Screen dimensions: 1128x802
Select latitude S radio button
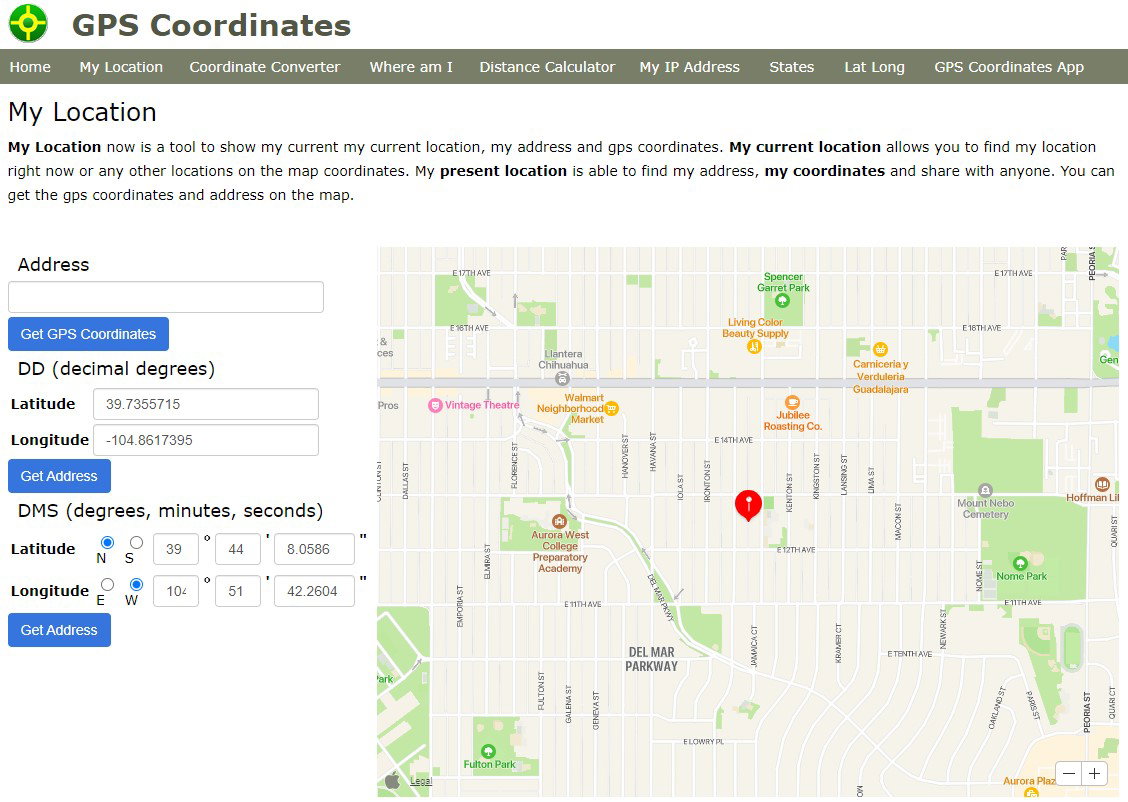pyautogui.click(x=136, y=542)
